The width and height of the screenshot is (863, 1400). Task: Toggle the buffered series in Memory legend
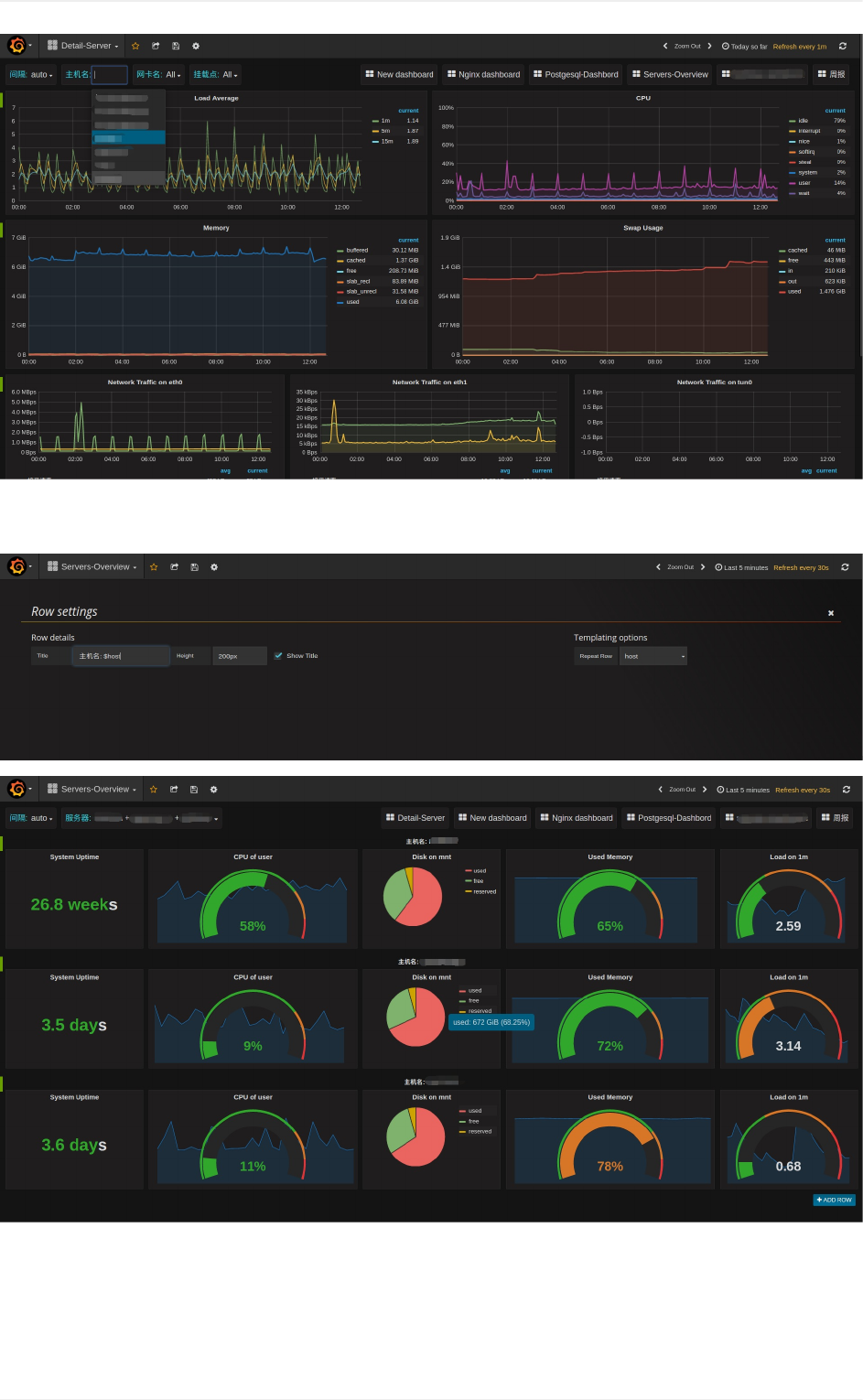coord(357,250)
